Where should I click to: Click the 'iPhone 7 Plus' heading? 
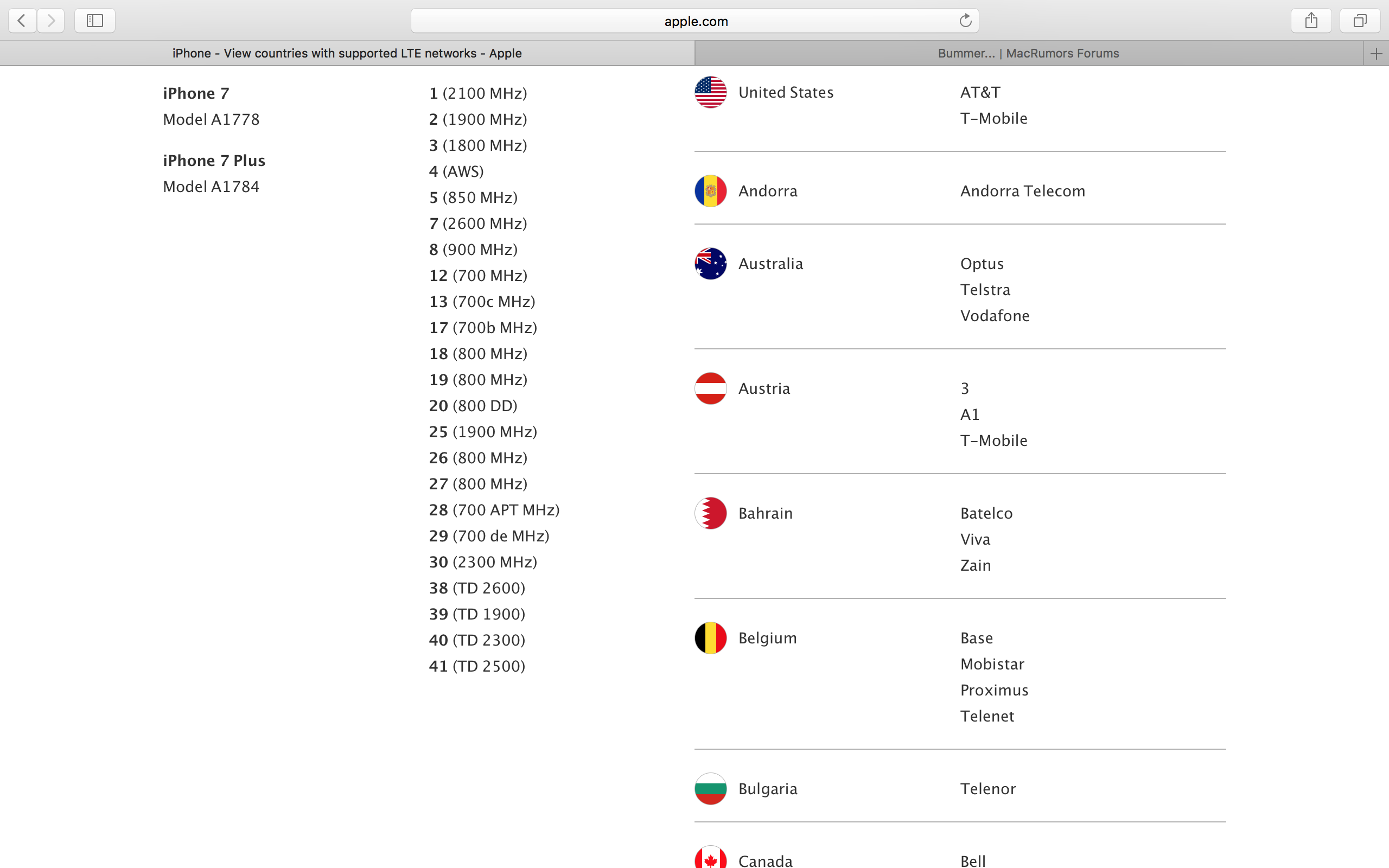(x=214, y=161)
